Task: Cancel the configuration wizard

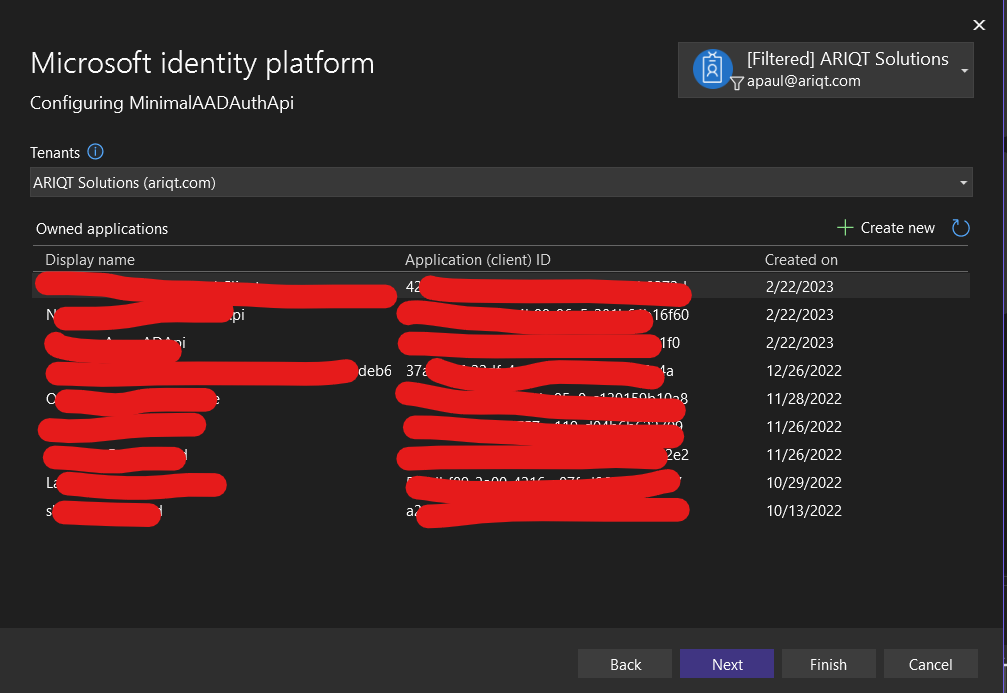Action: (x=930, y=664)
